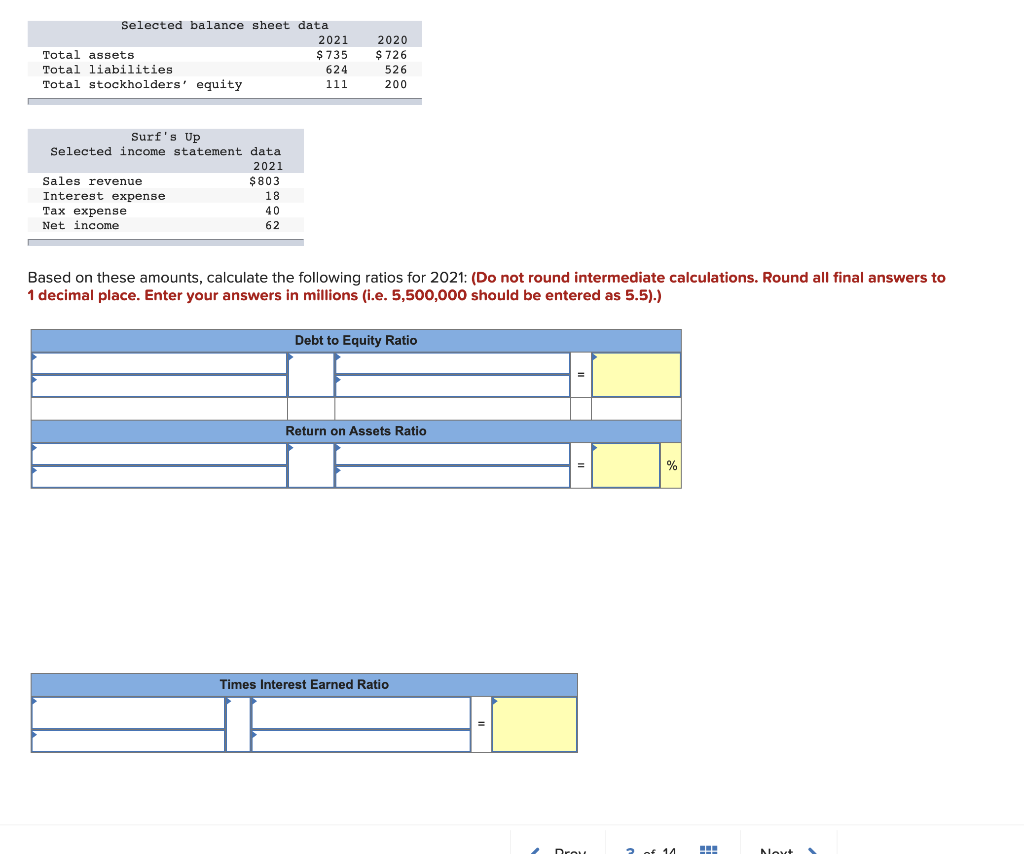Click the Total assets row label

[88, 55]
